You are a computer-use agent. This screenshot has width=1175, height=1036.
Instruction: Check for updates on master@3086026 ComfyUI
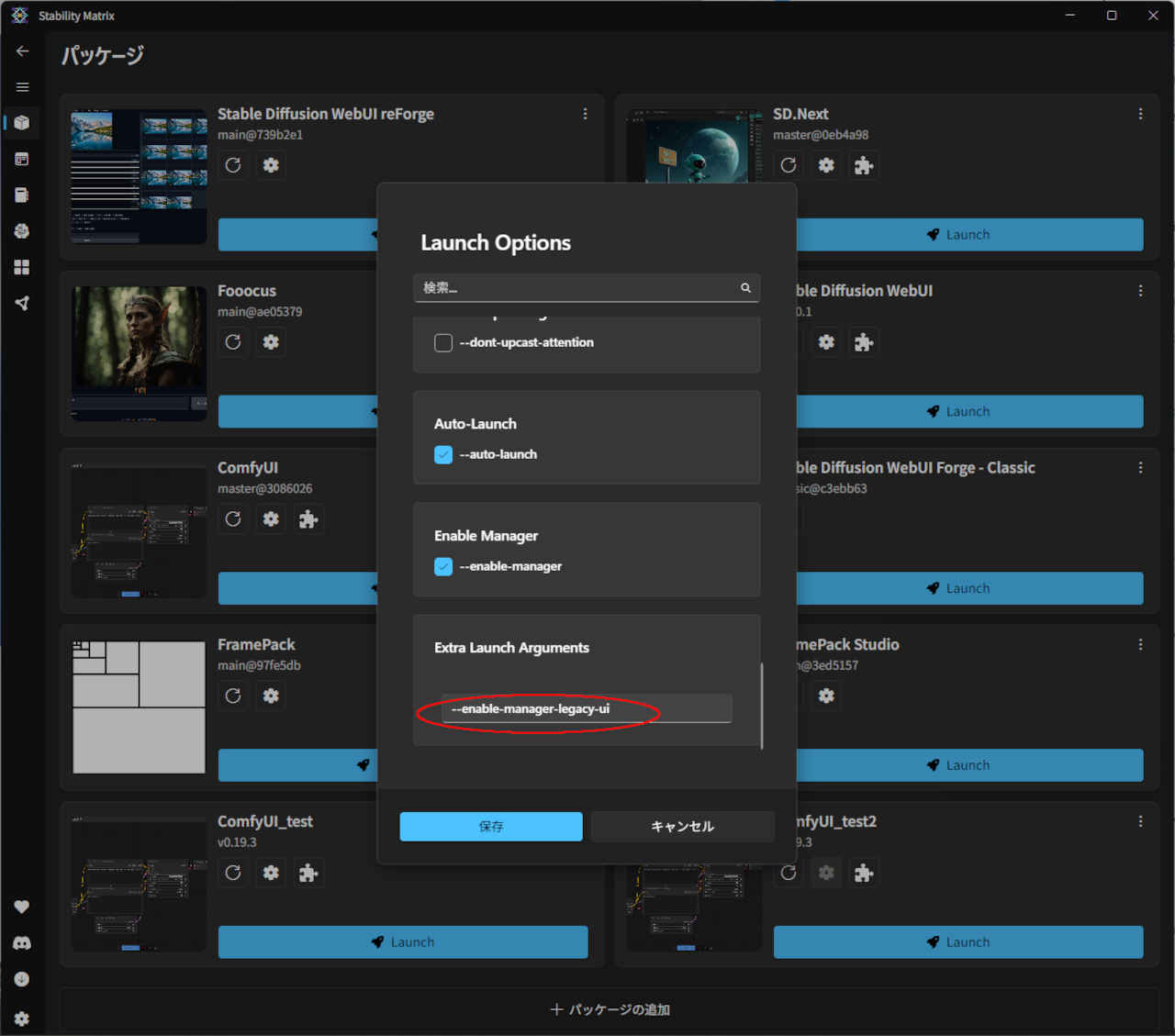[233, 519]
